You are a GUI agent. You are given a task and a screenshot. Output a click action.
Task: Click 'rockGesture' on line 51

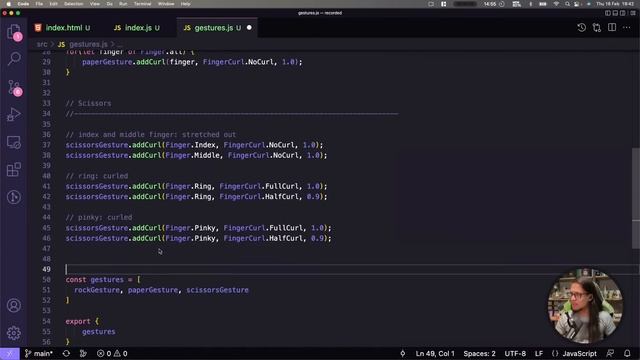coord(97,290)
